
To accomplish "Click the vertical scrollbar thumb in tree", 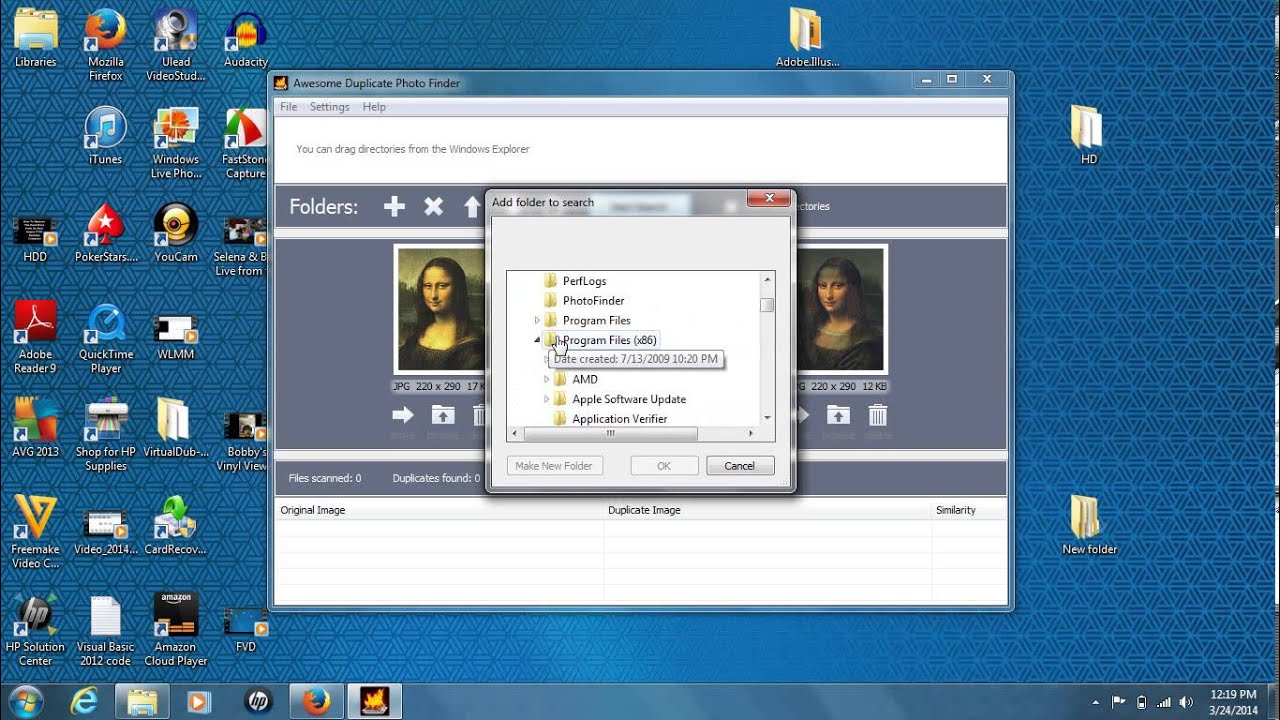I will 767,305.
